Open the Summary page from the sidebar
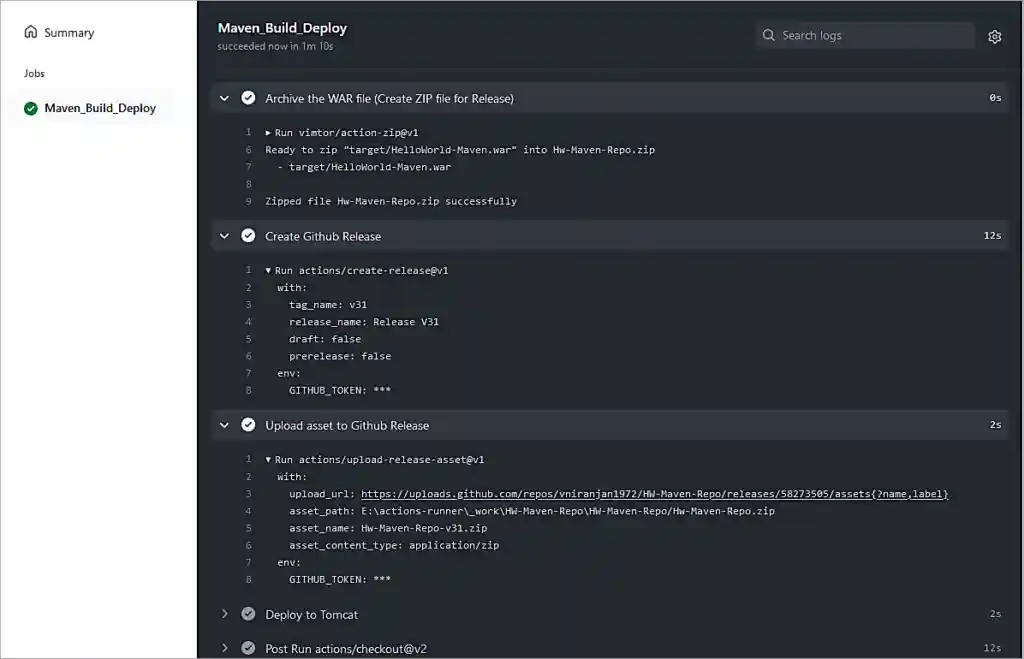This screenshot has width=1024, height=659. 68,32
